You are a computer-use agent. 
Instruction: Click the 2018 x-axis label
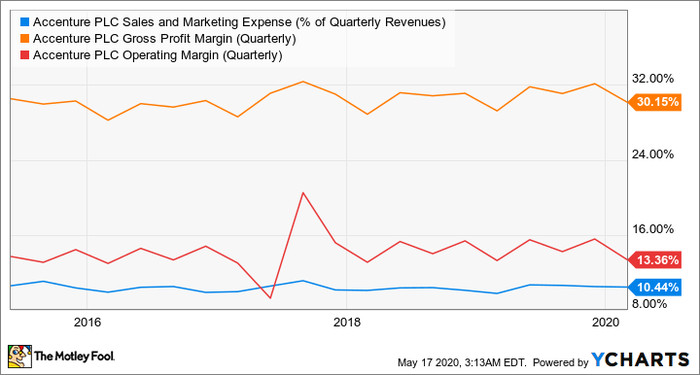[x=346, y=322]
